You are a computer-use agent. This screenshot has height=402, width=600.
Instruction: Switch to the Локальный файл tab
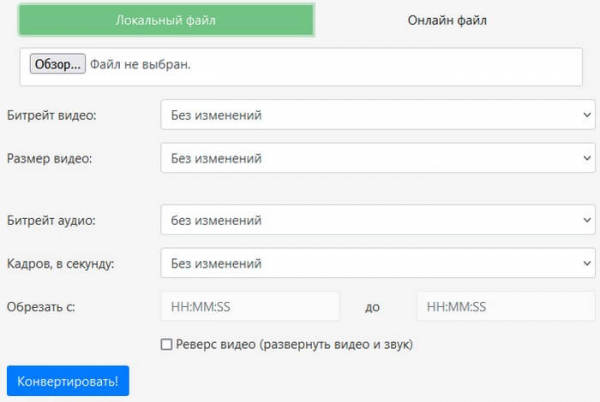click(166, 20)
